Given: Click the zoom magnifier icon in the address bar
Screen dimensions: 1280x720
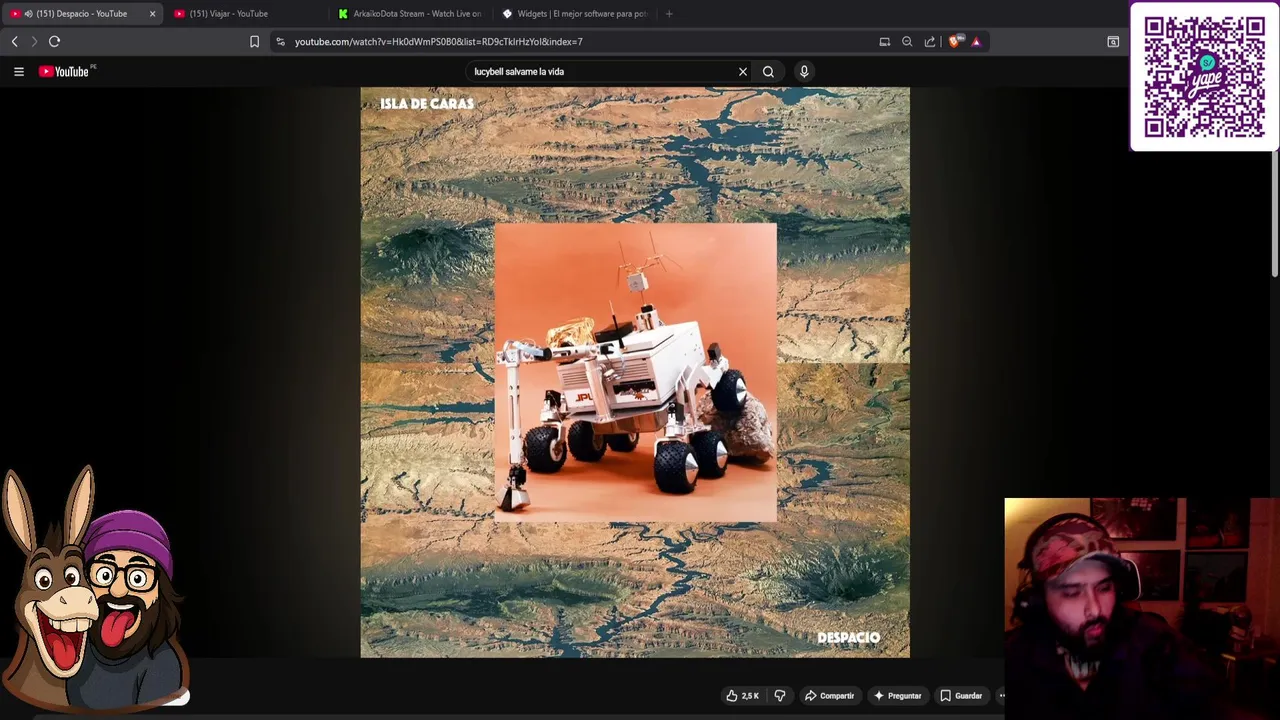Looking at the screenshot, I should [907, 41].
